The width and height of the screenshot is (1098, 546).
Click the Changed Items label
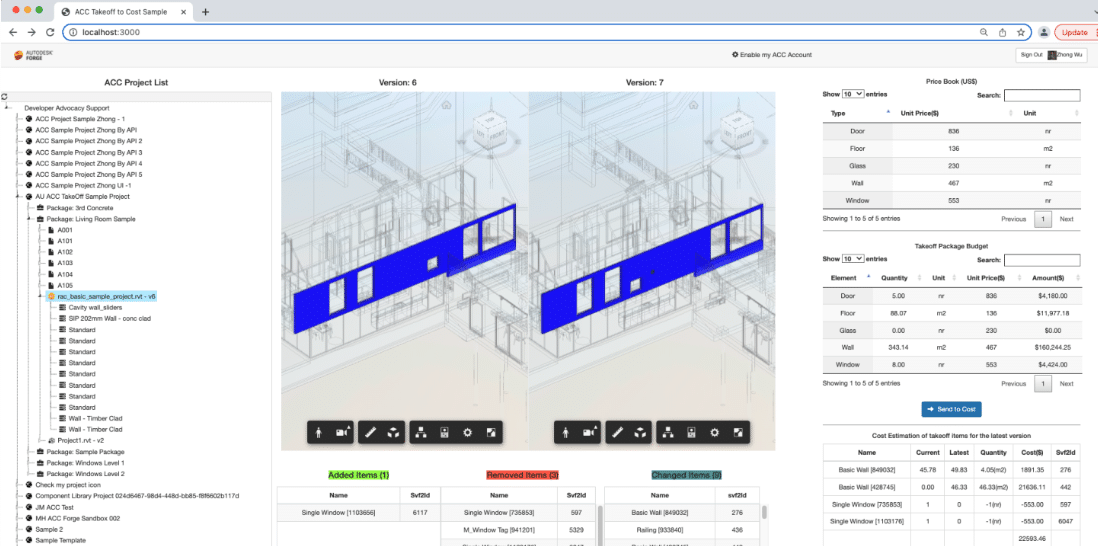pyautogui.click(x=686, y=475)
